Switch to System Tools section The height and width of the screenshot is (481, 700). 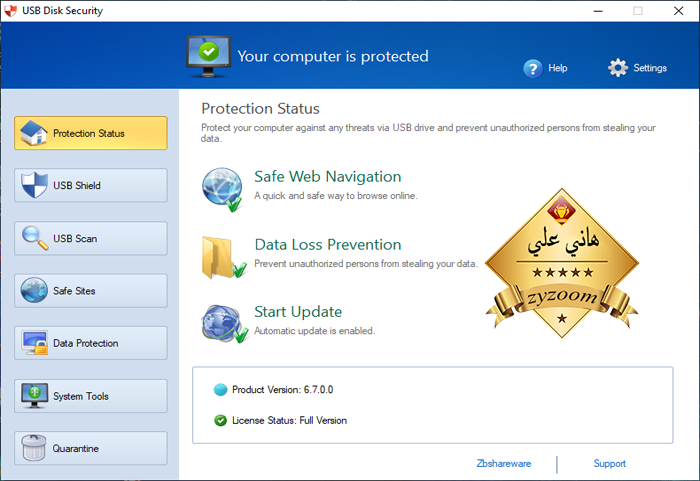click(91, 396)
